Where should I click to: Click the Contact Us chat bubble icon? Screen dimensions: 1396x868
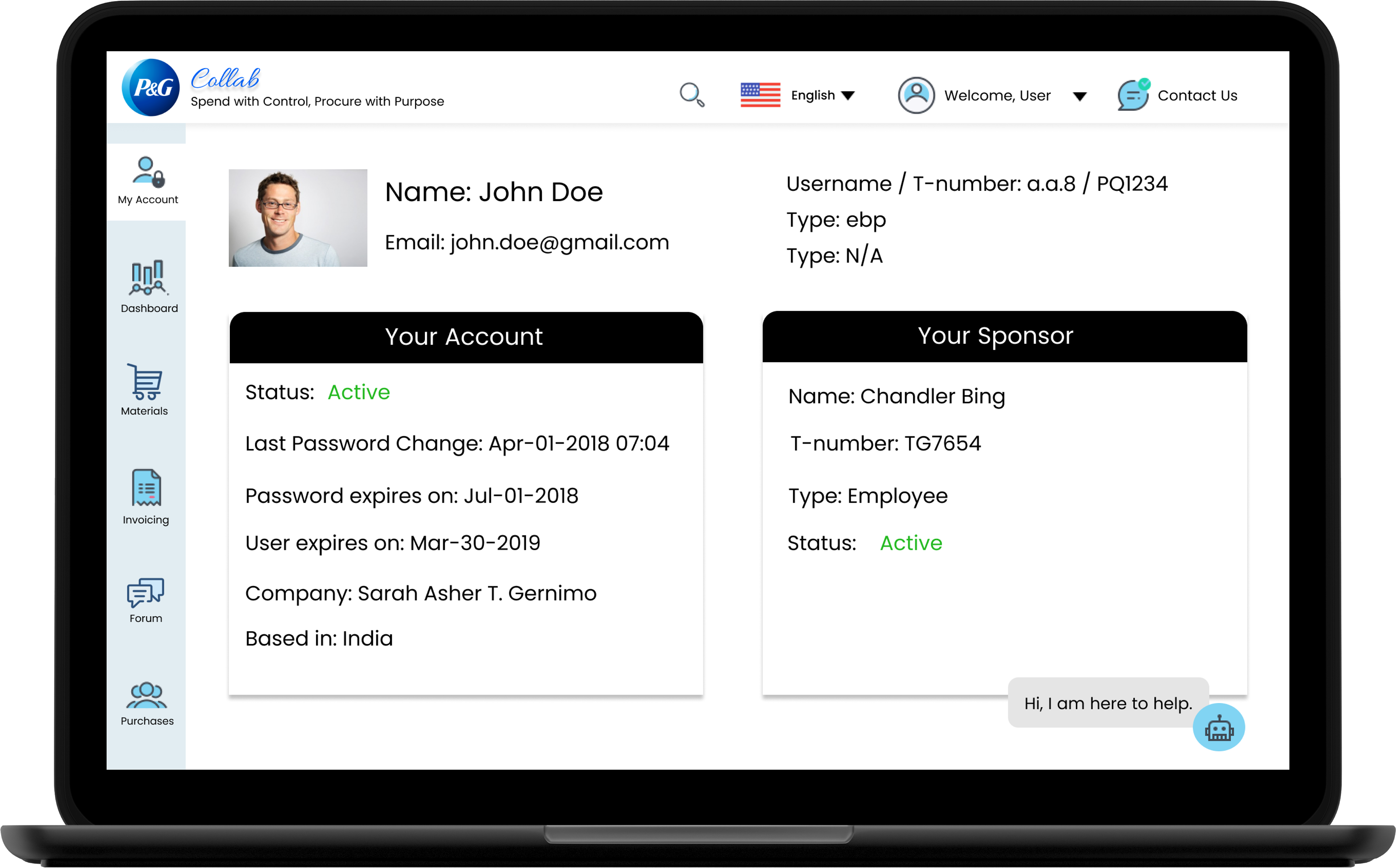pyautogui.click(x=1134, y=95)
